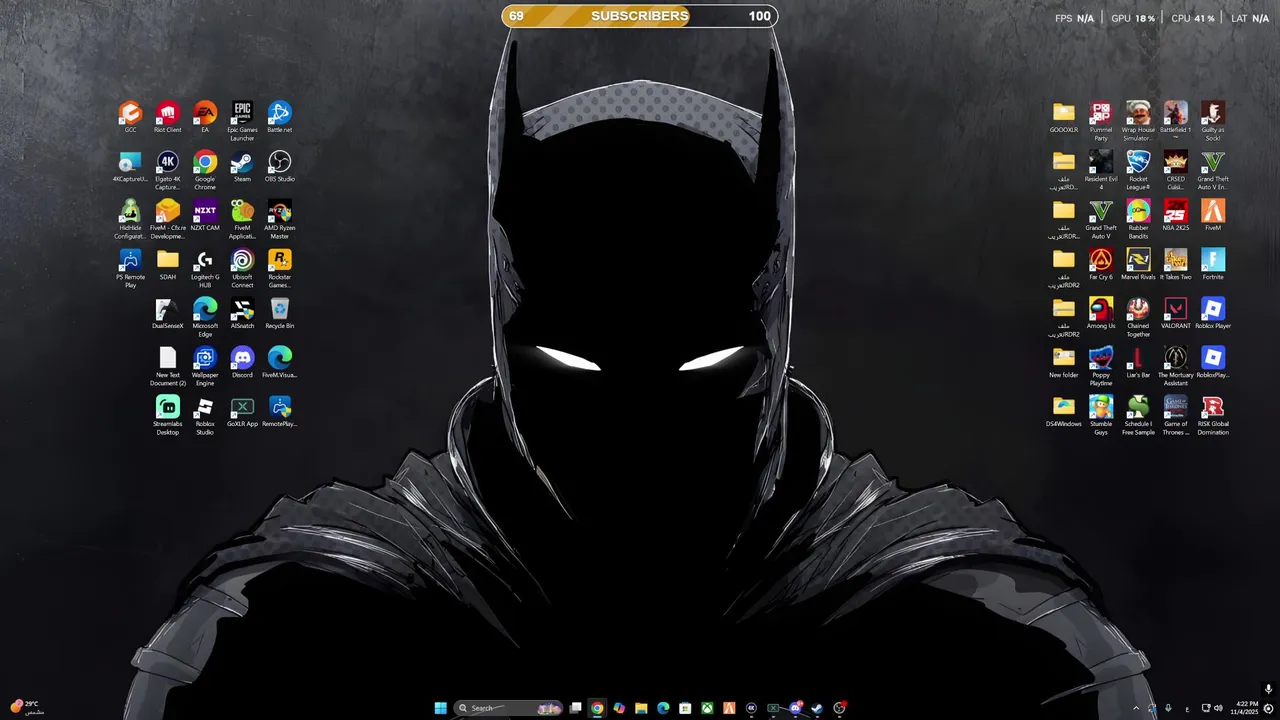
Task: Open Streamlabs Desktop shortcut
Action: 167,416
